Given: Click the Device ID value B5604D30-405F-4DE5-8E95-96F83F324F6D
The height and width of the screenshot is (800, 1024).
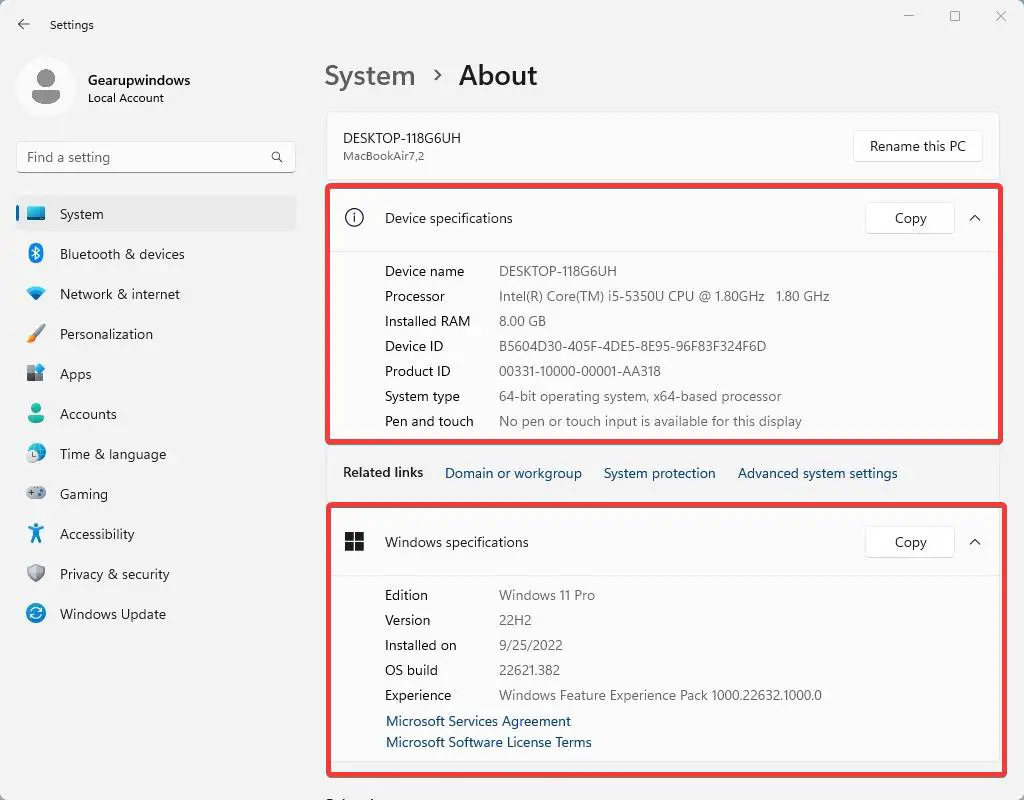Looking at the screenshot, I should click(x=632, y=346).
